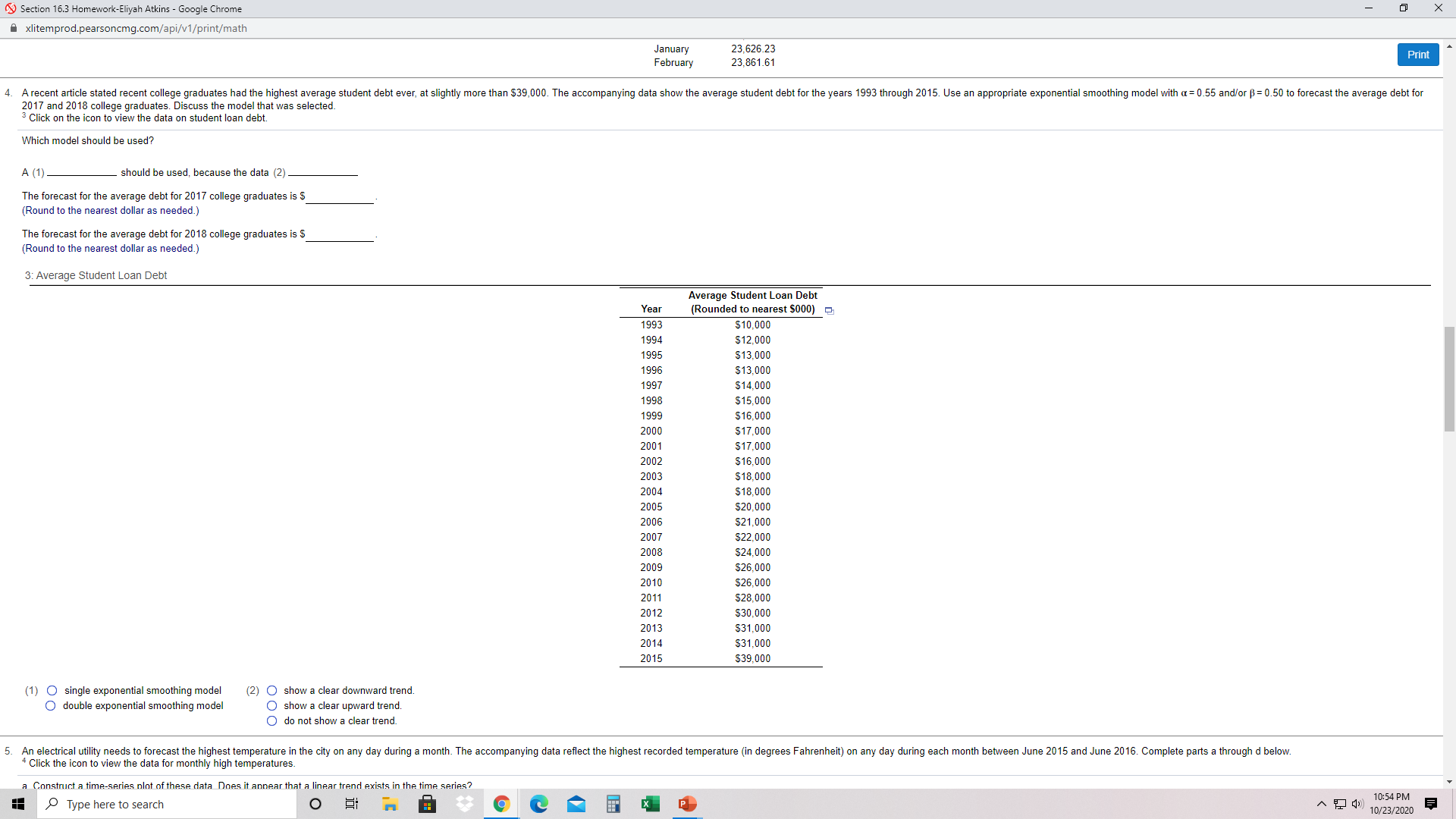Click the Print button

(1417, 54)
